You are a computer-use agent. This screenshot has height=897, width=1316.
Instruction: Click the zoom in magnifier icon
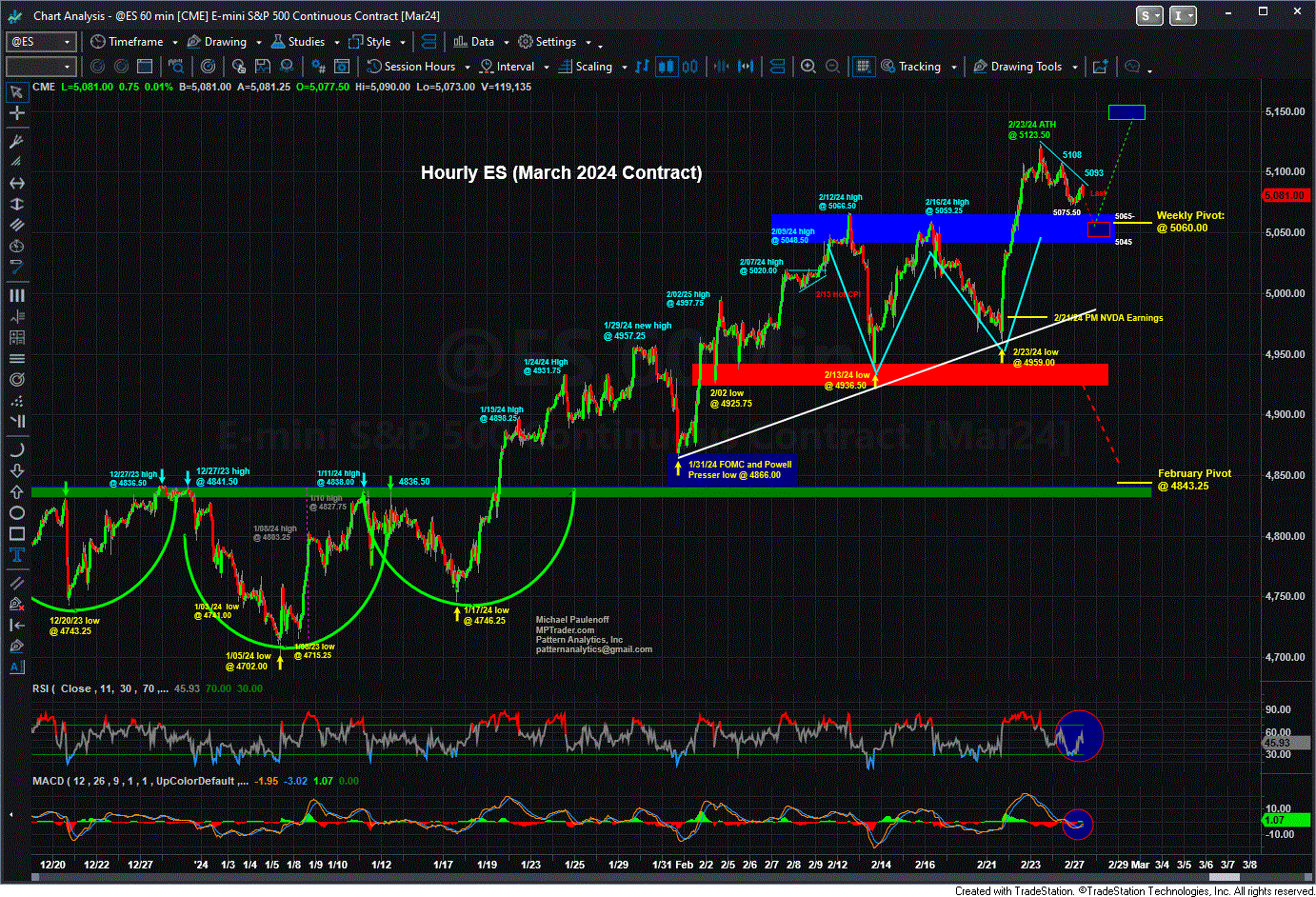(808, 67)
